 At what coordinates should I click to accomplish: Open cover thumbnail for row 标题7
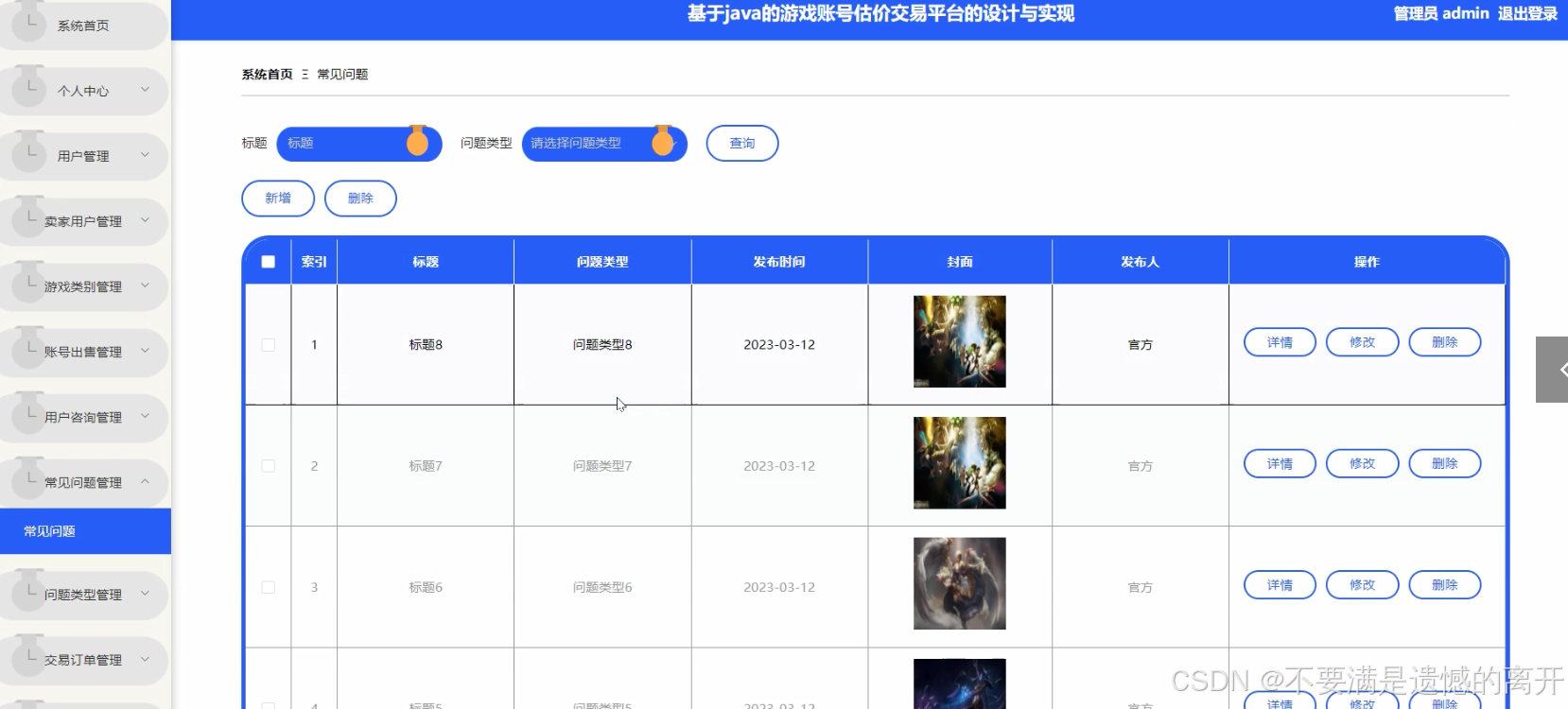(x=959, y=463)
